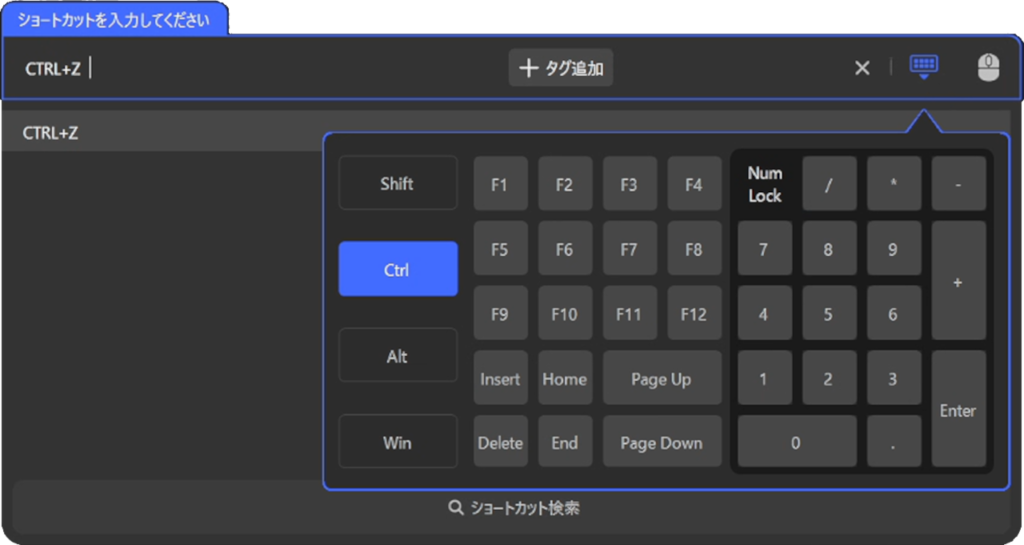Disable the highlighted Ctrl modifier
This screenshot has width=1024, height=545.
click(x=397, y=269)
